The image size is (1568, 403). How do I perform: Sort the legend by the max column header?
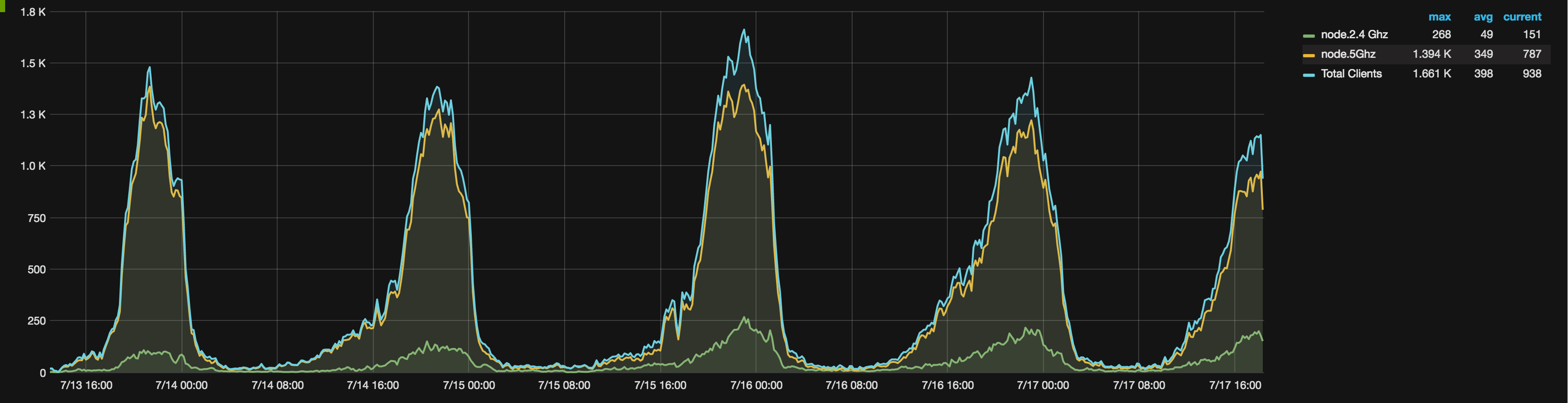tap(1440, 17)
